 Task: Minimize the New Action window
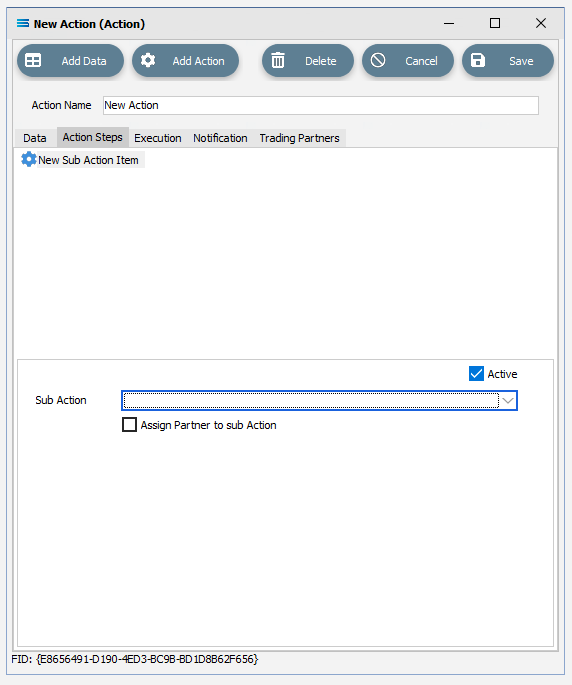click(x=449, y=23)
